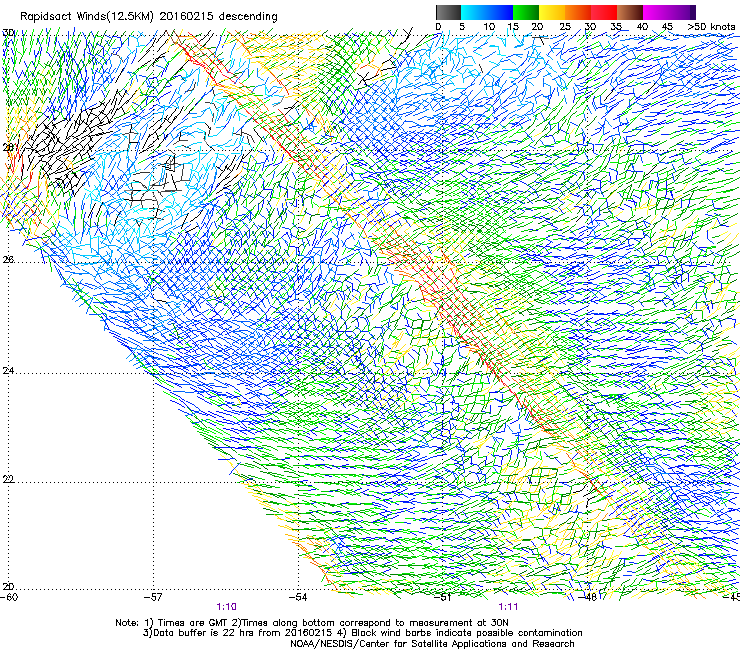
Task: Click the note line starting 'Note: 1) Times are GMT'
Action: click(x=312, y=623)
